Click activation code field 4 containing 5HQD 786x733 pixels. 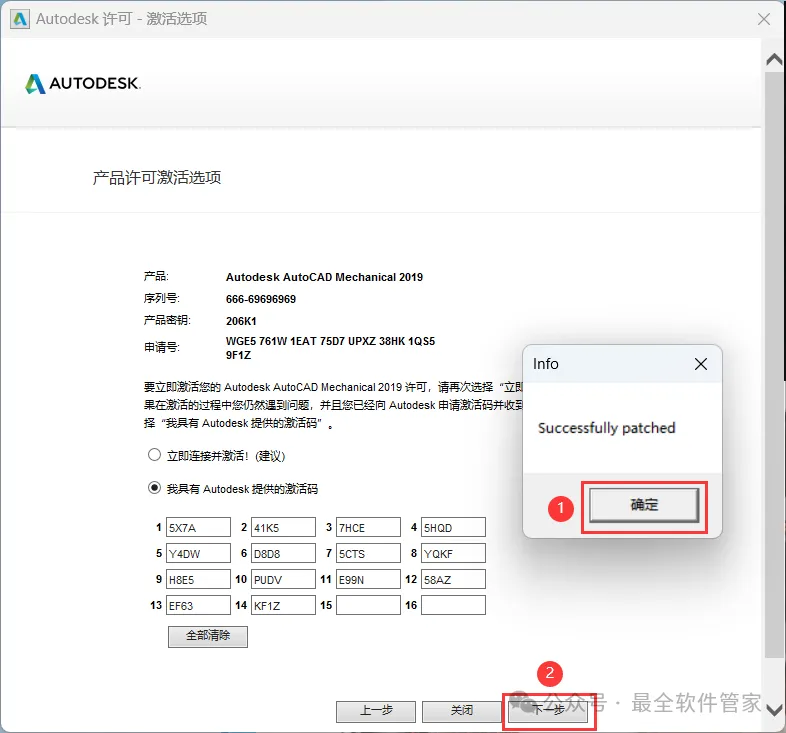click(453, 527)
